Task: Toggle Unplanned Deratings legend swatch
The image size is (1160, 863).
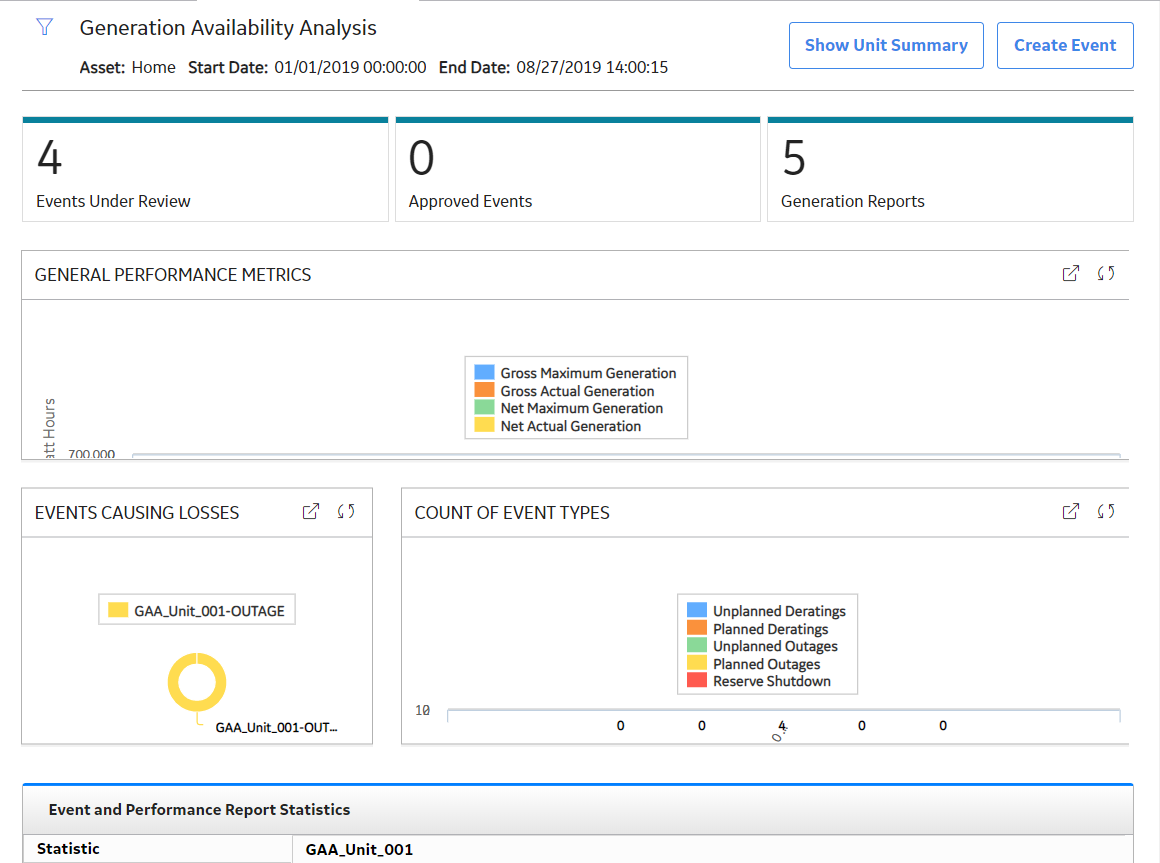Action: (697, 610)
